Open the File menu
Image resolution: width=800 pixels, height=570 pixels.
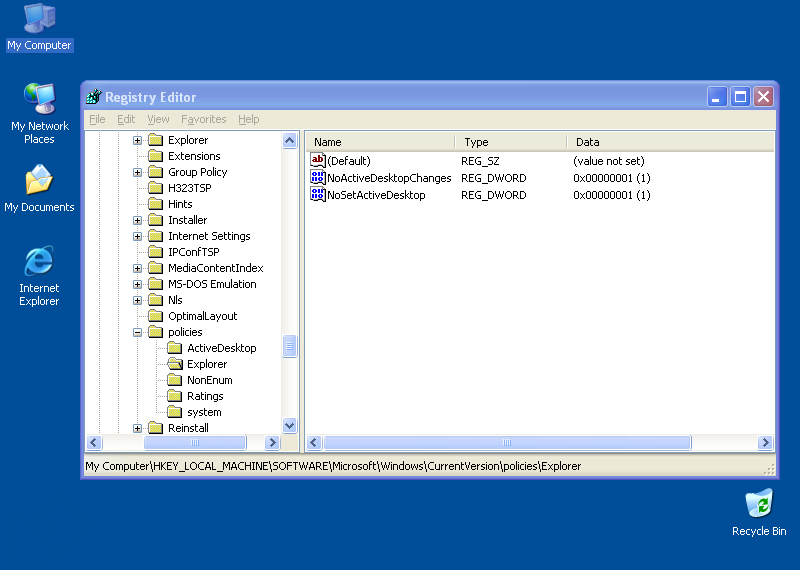pyautogui.click(x=97, y=119)
